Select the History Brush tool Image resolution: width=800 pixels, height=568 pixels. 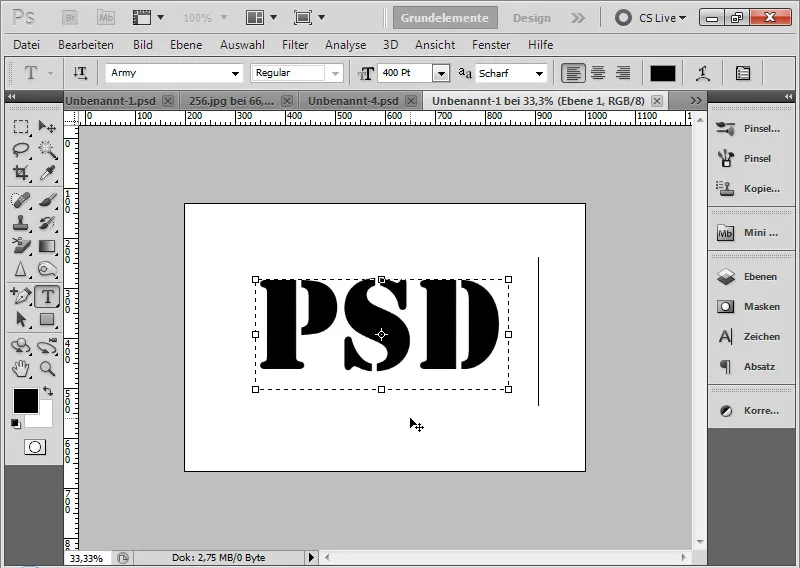coord(47,224)
